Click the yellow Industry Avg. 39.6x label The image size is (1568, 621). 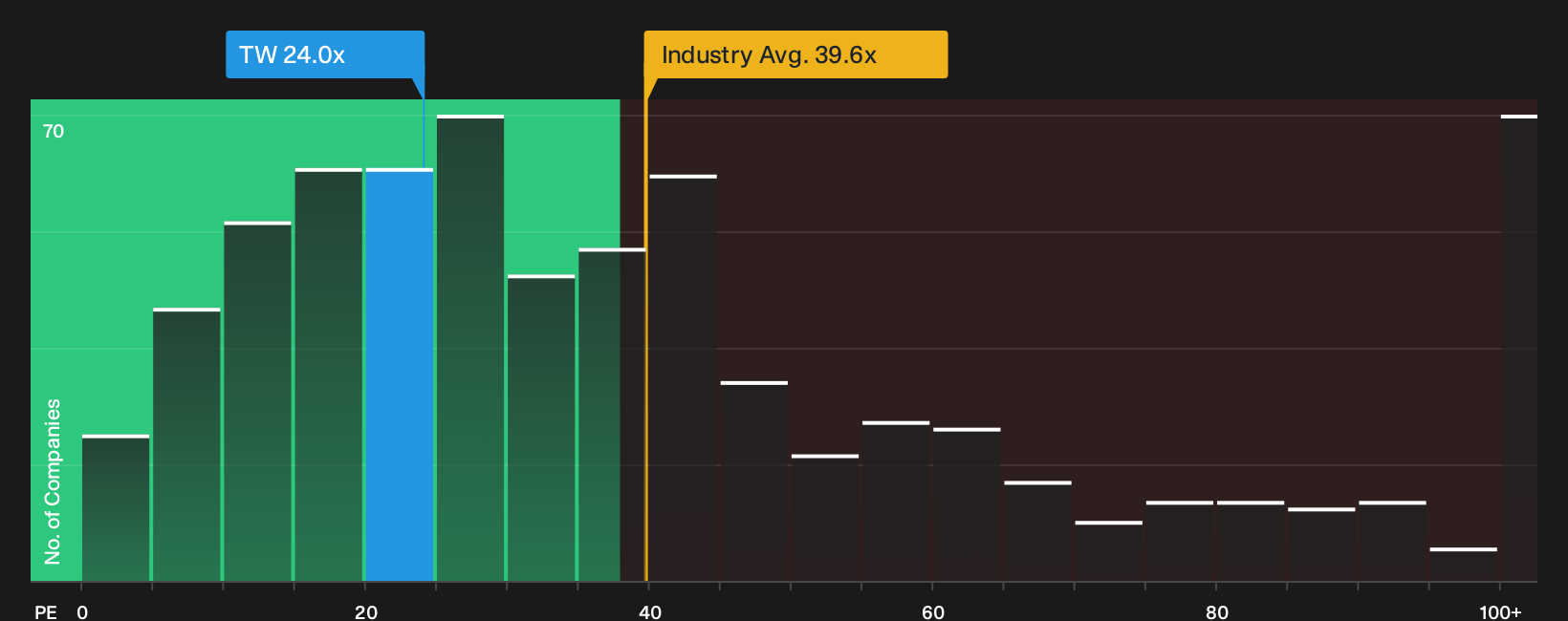[795, 54]
